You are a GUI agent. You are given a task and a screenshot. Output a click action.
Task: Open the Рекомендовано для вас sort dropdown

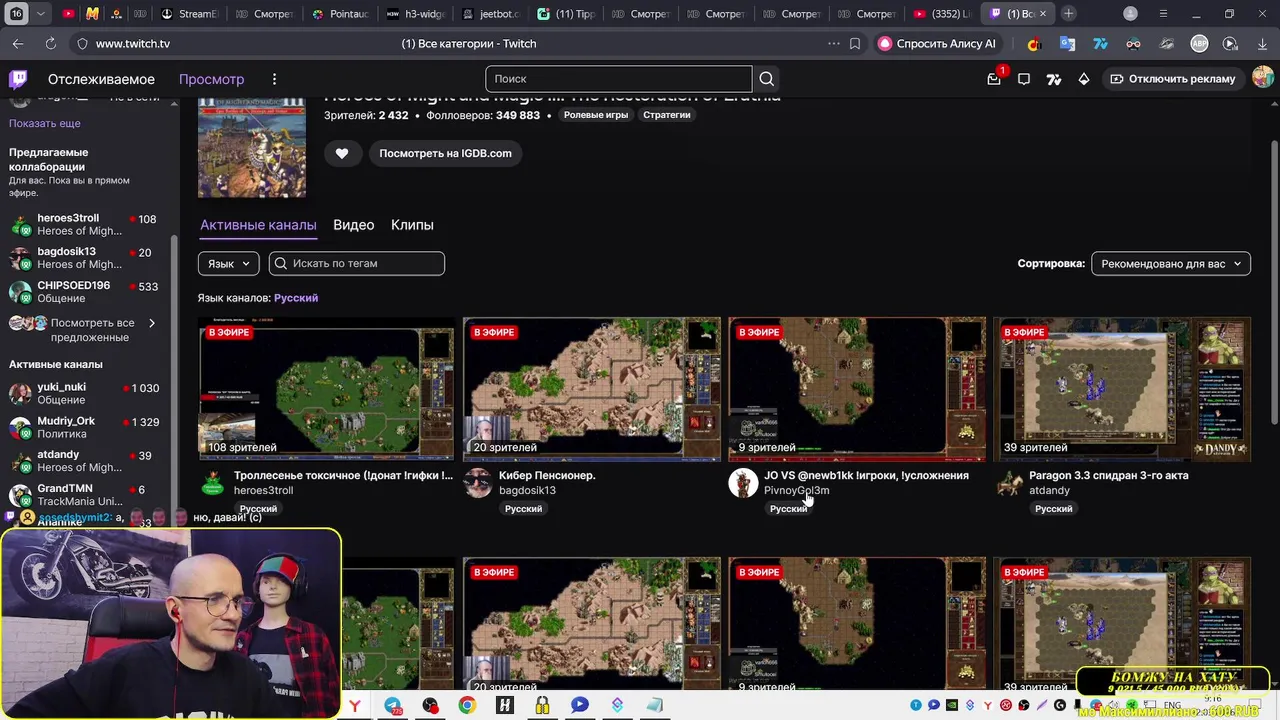tap(1171, 264)
